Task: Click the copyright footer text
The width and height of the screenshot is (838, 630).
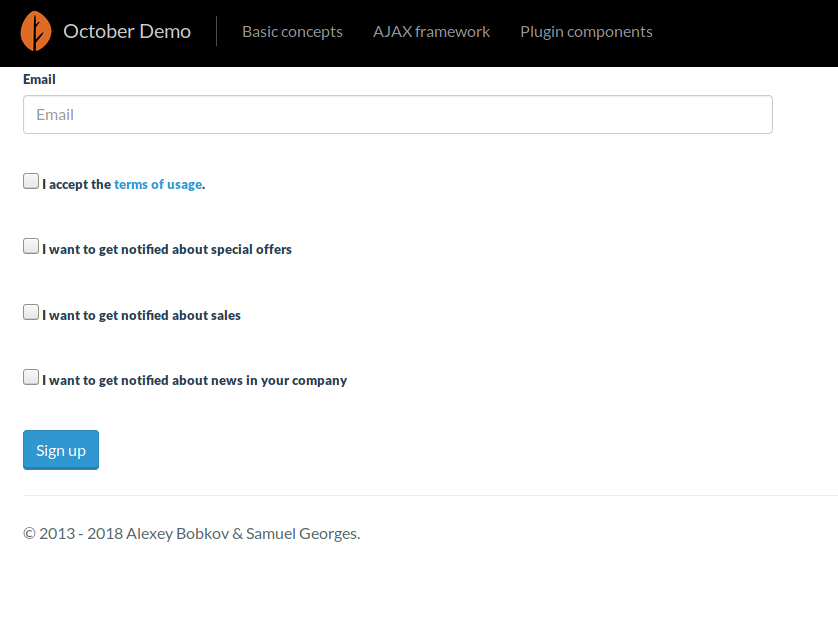Action: (x=191, y=533)
